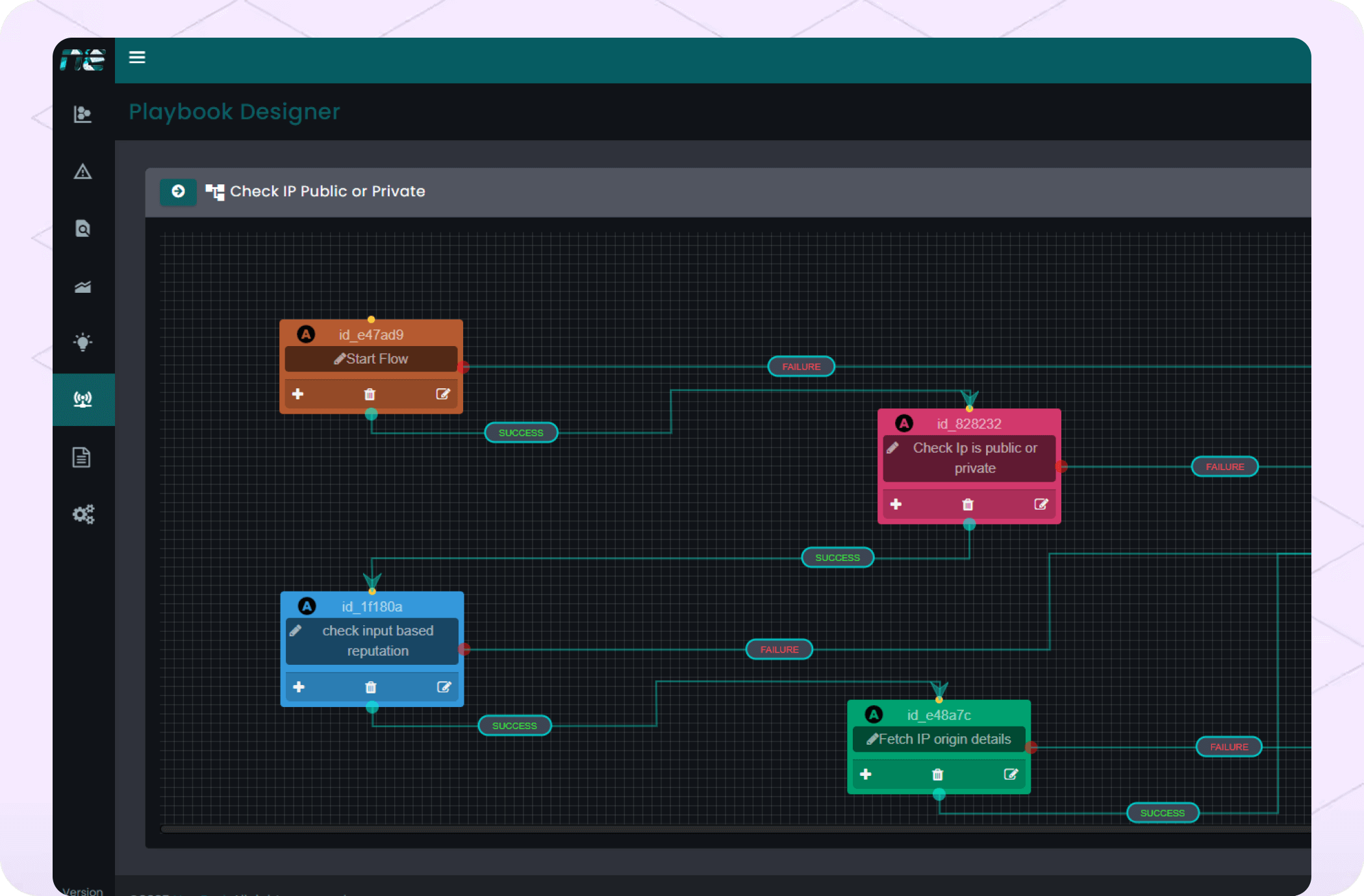Click the dashboard chart icon in sidebar

[82, 114]
